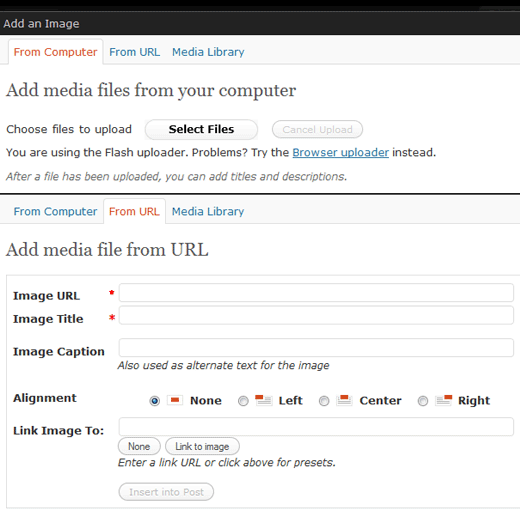Click the Center alignment icon
Image resolution: width=520 pixels, height=509 pixels.
[x=344, y=400]
